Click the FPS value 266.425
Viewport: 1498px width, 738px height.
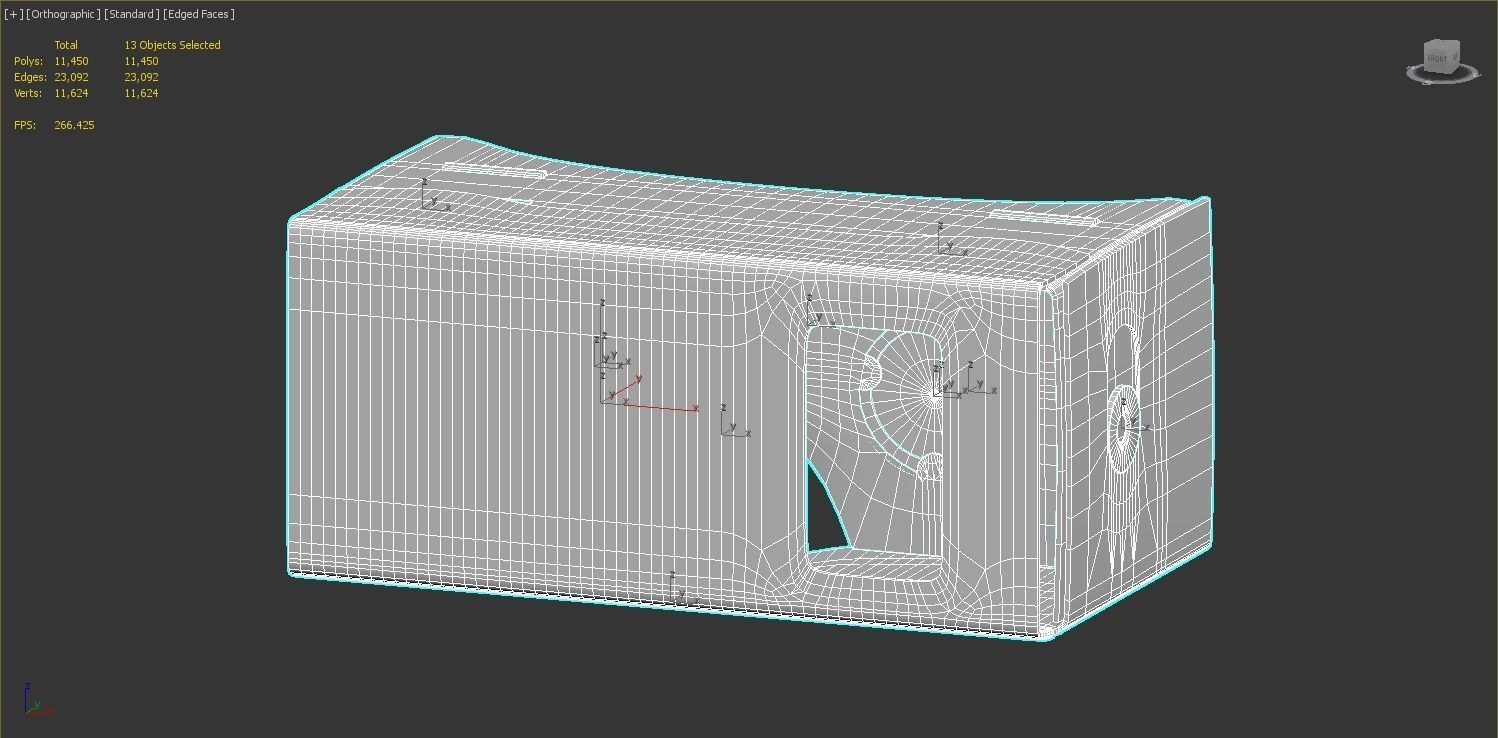[x=74, y=125]
